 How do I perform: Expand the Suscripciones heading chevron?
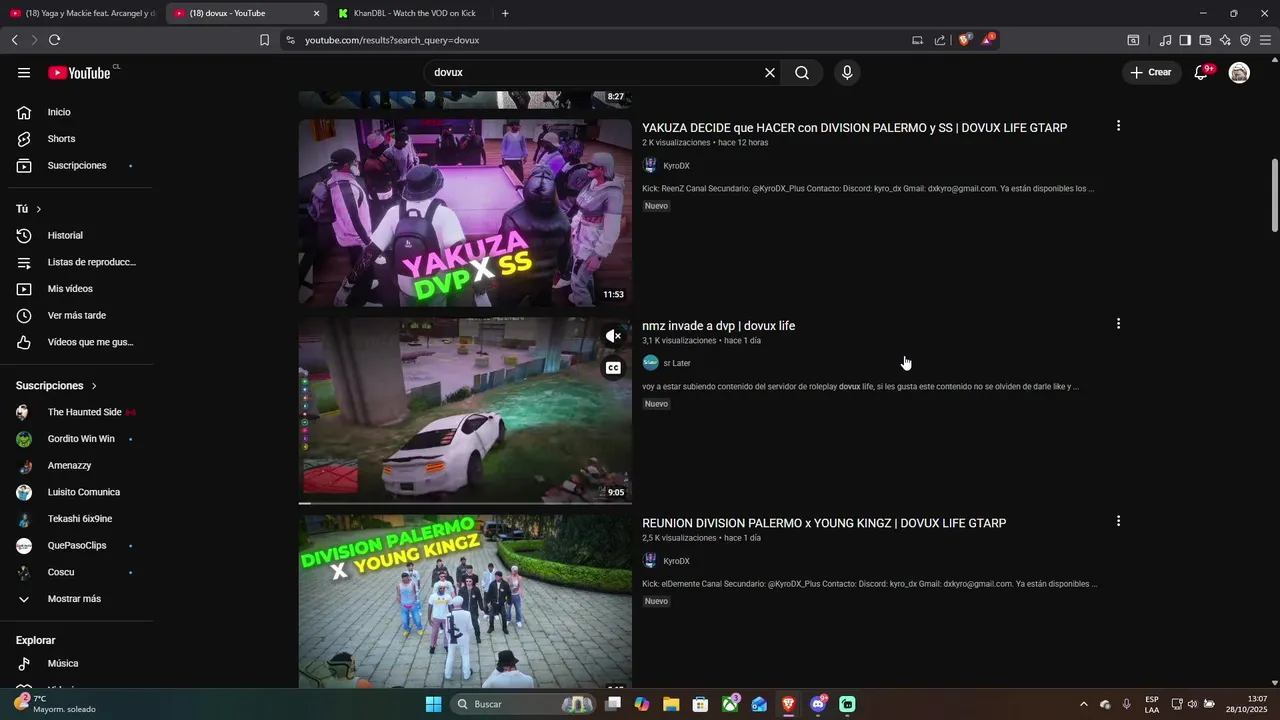tap(94, 386)
